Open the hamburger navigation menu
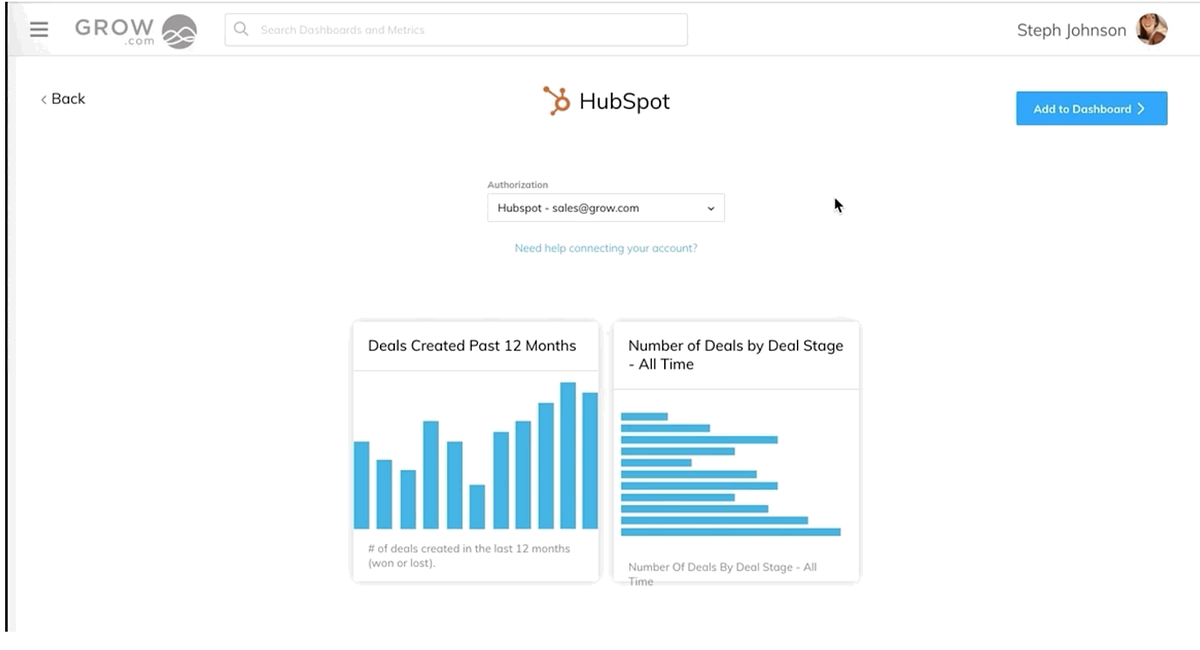The image size is (1200, 650). (x=38, y=29)
